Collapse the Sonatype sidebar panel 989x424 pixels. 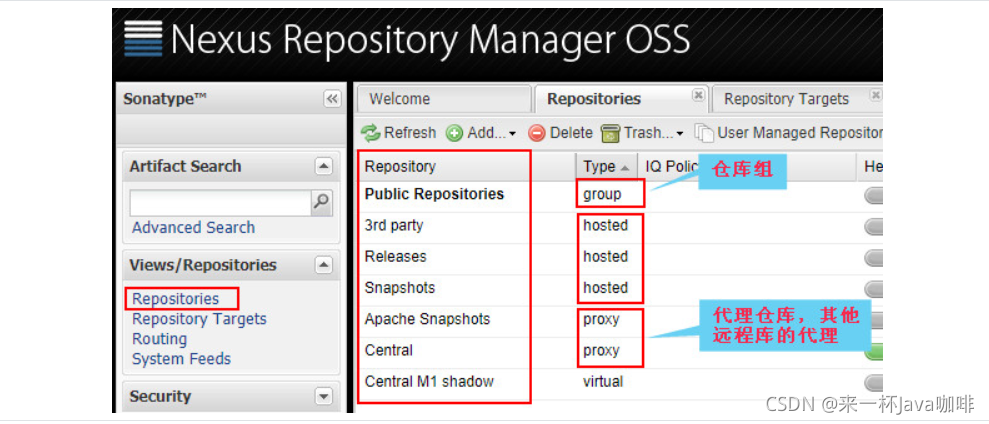pyautogui.click(x=332, y=99)
